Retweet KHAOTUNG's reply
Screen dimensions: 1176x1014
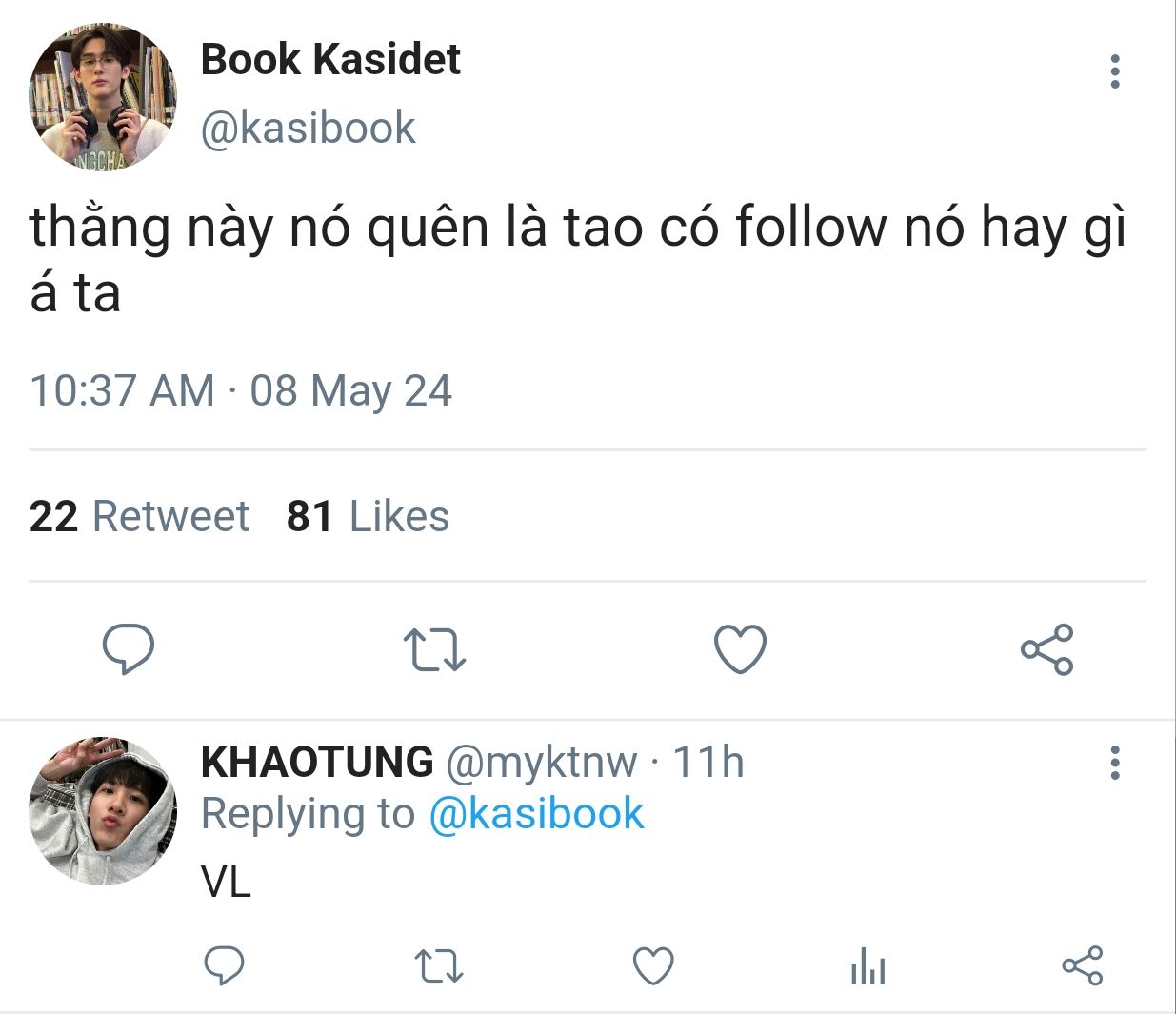440,966
